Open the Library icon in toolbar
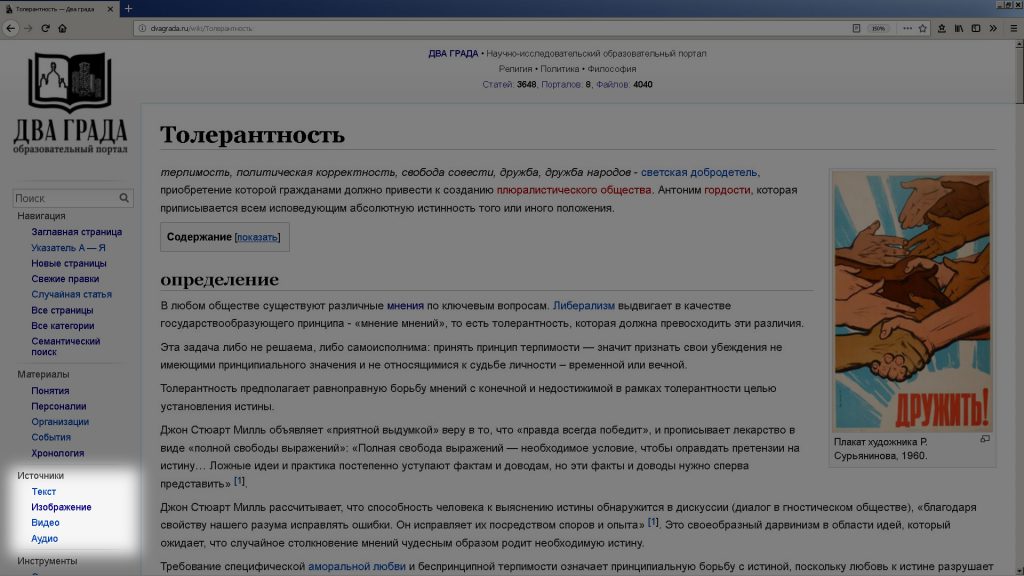The image size is (1024, 576). click(959, 28)
